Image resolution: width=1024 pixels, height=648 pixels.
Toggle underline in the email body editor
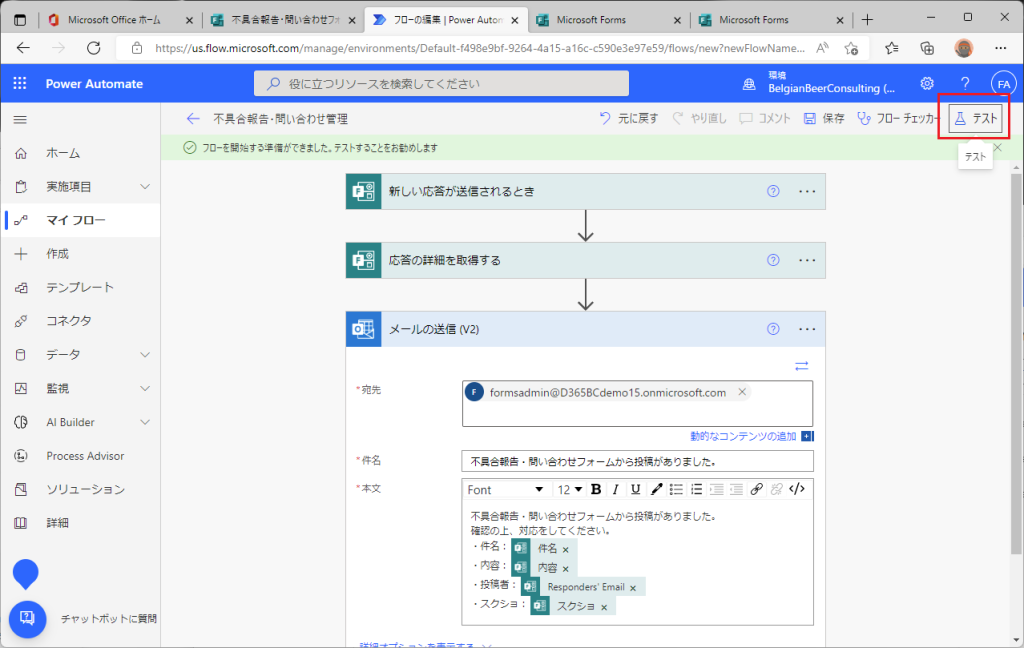635,489
